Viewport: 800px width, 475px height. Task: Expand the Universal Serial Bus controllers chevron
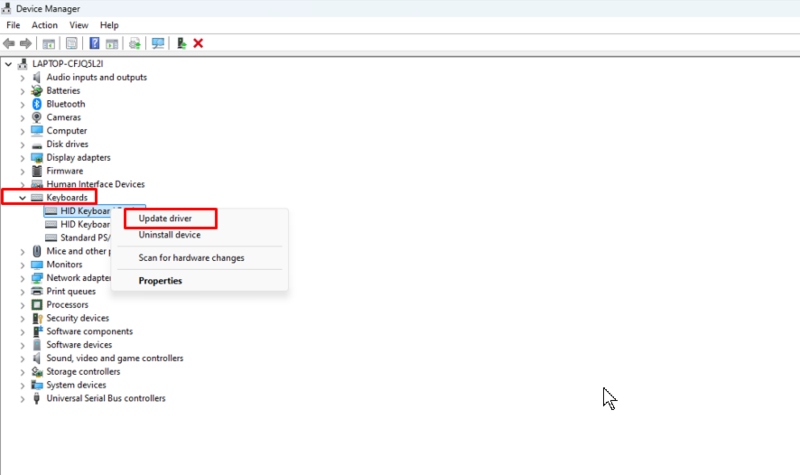tap(22, 399)
